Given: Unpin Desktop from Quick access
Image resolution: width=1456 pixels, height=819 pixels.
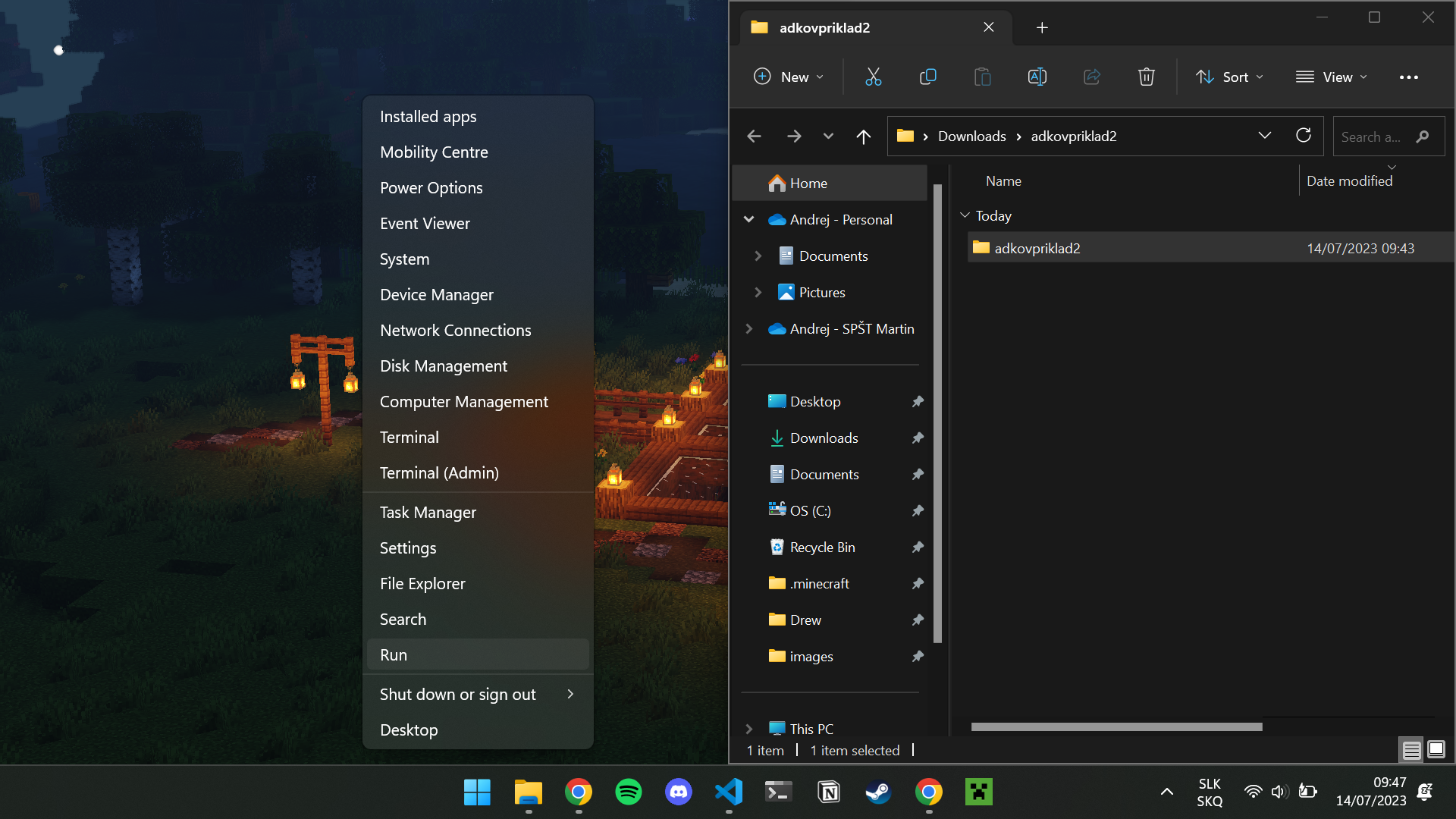Looking at the screenshot, I should [918, 401].
